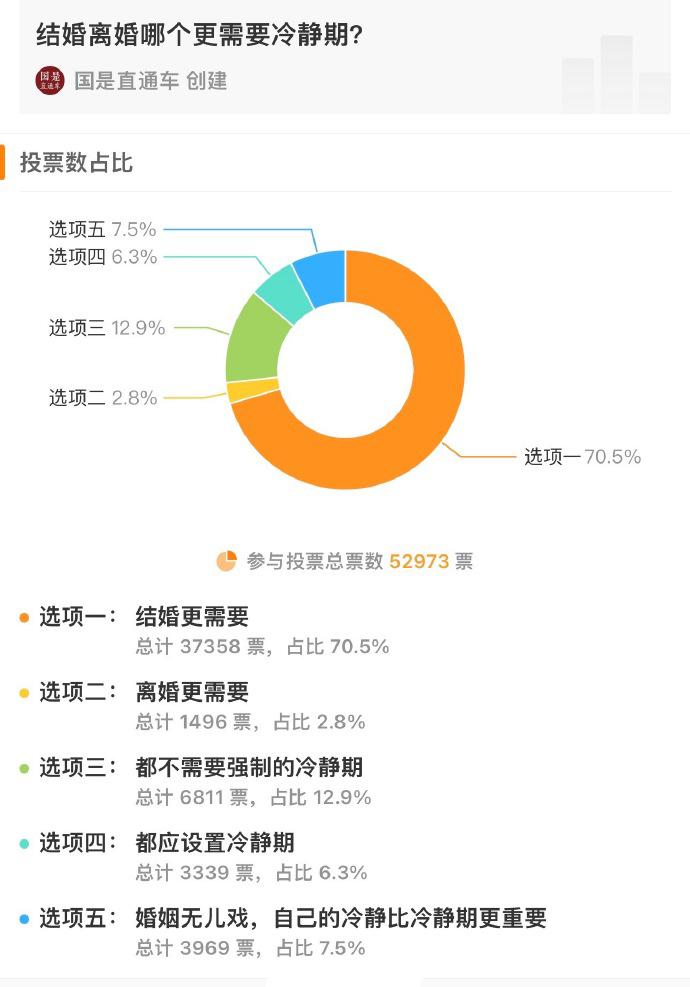This screenshot has width=690, height=987.
Task: Click the pie chart icon beside total votes
Action: [226, 561]
